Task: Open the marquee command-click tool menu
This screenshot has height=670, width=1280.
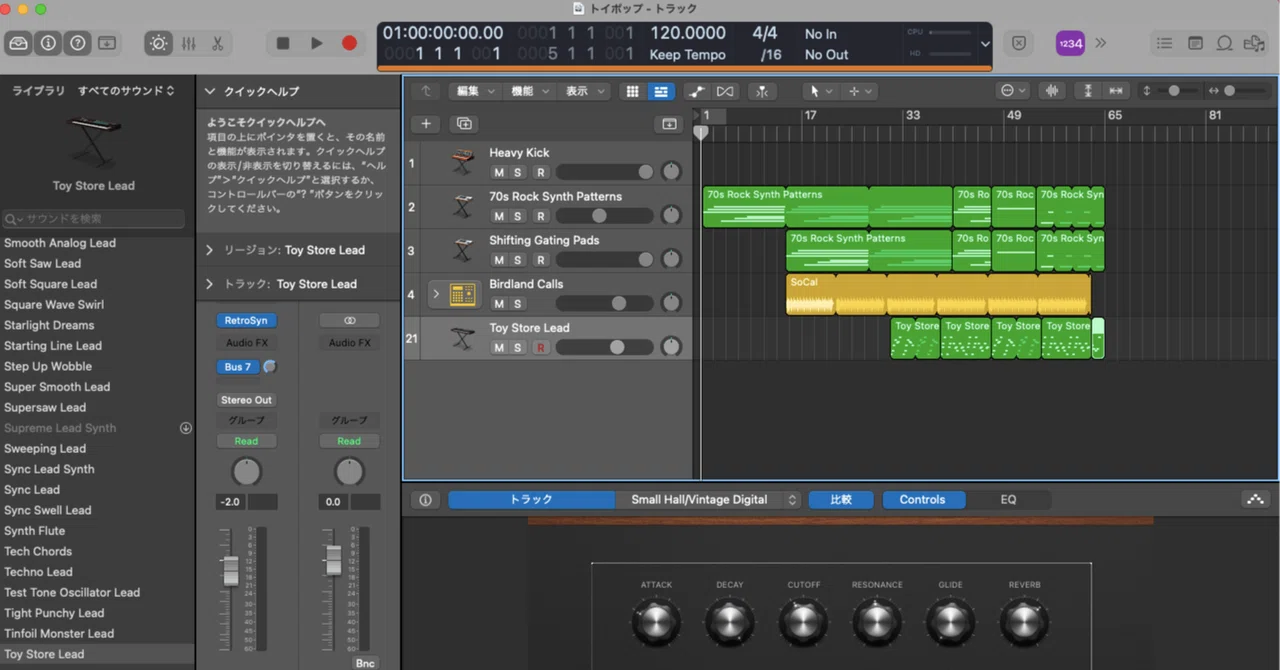Action: [x=859, y=91]
